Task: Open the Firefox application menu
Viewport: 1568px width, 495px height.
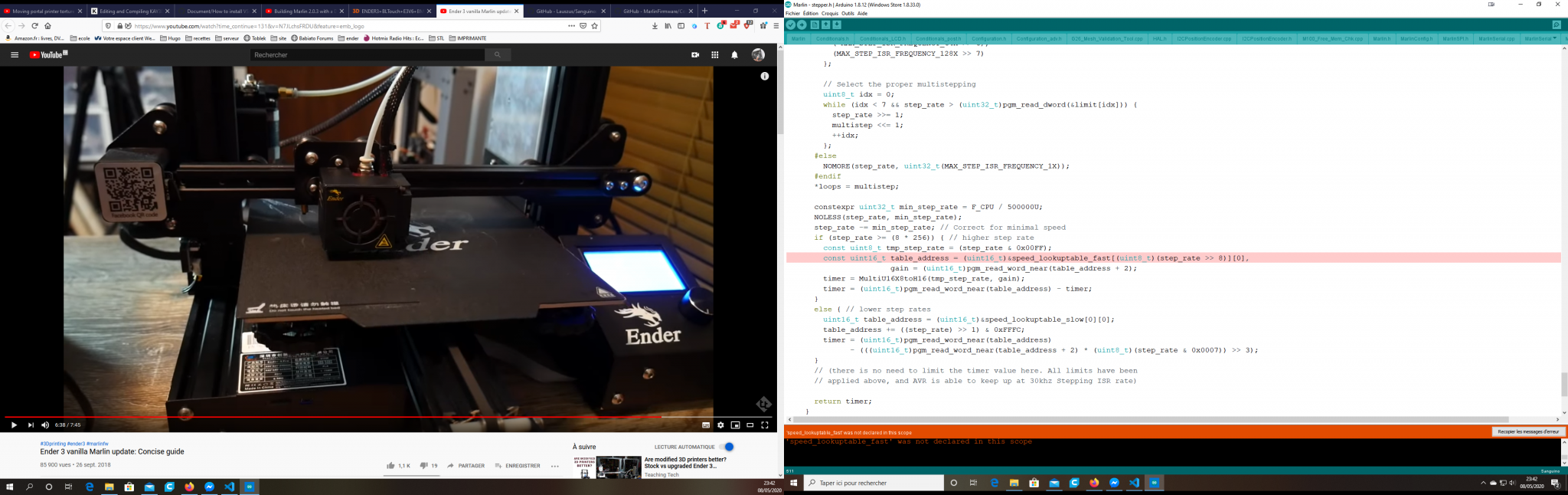Action: click(x=776, y=26)
